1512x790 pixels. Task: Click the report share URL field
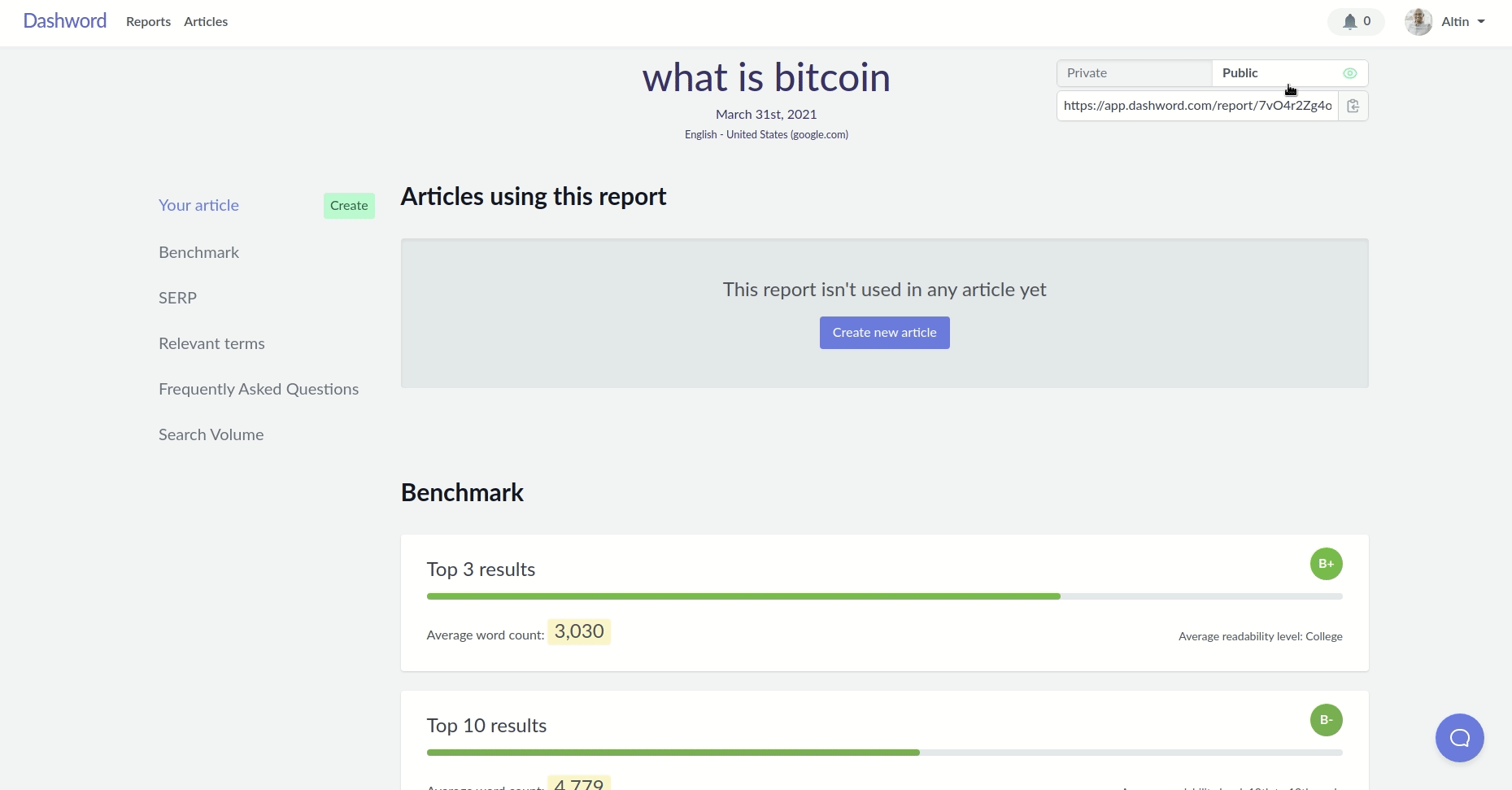tap(1197, 106)
